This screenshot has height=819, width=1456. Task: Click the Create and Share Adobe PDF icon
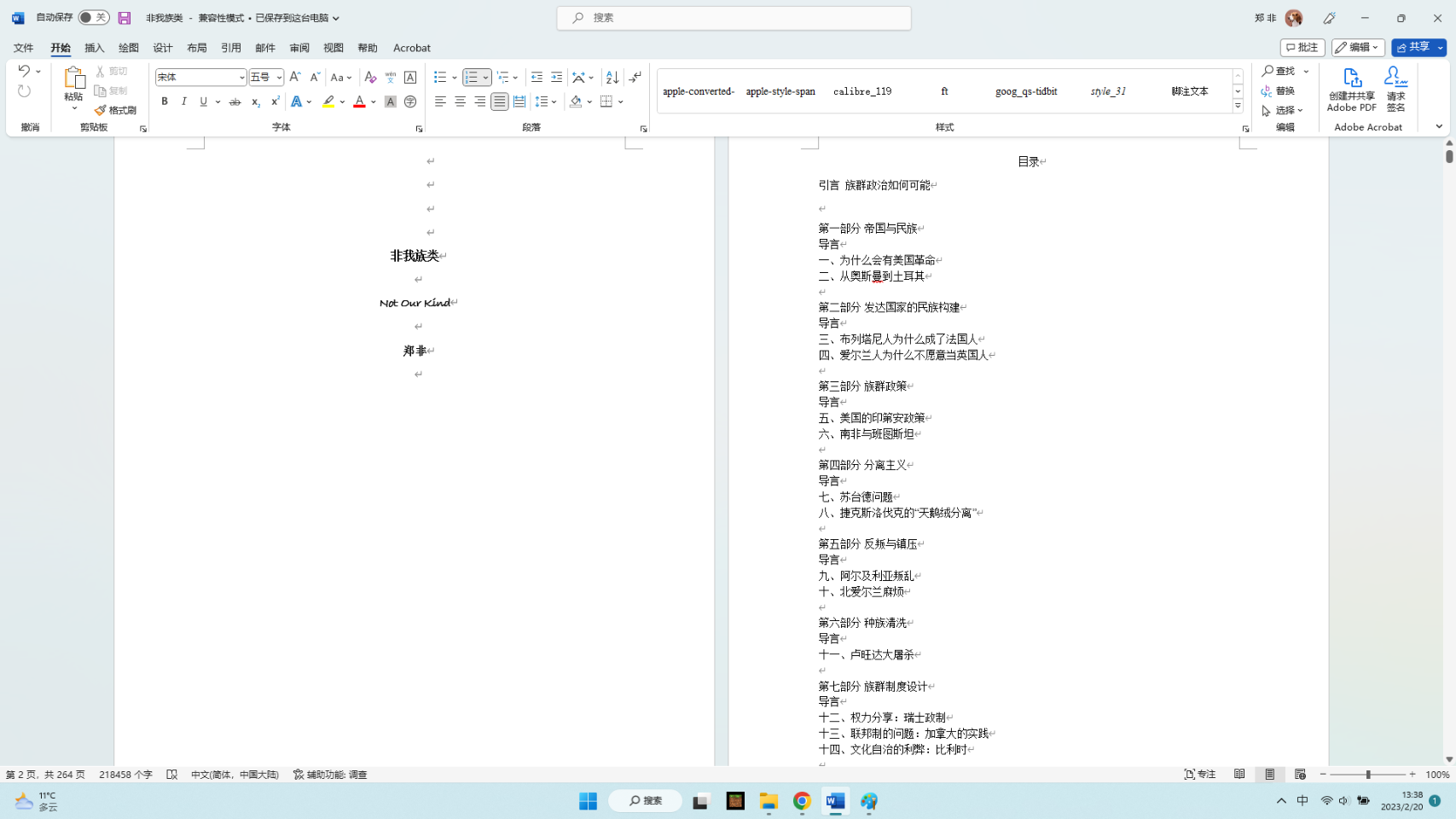(x=1351, y=89)
